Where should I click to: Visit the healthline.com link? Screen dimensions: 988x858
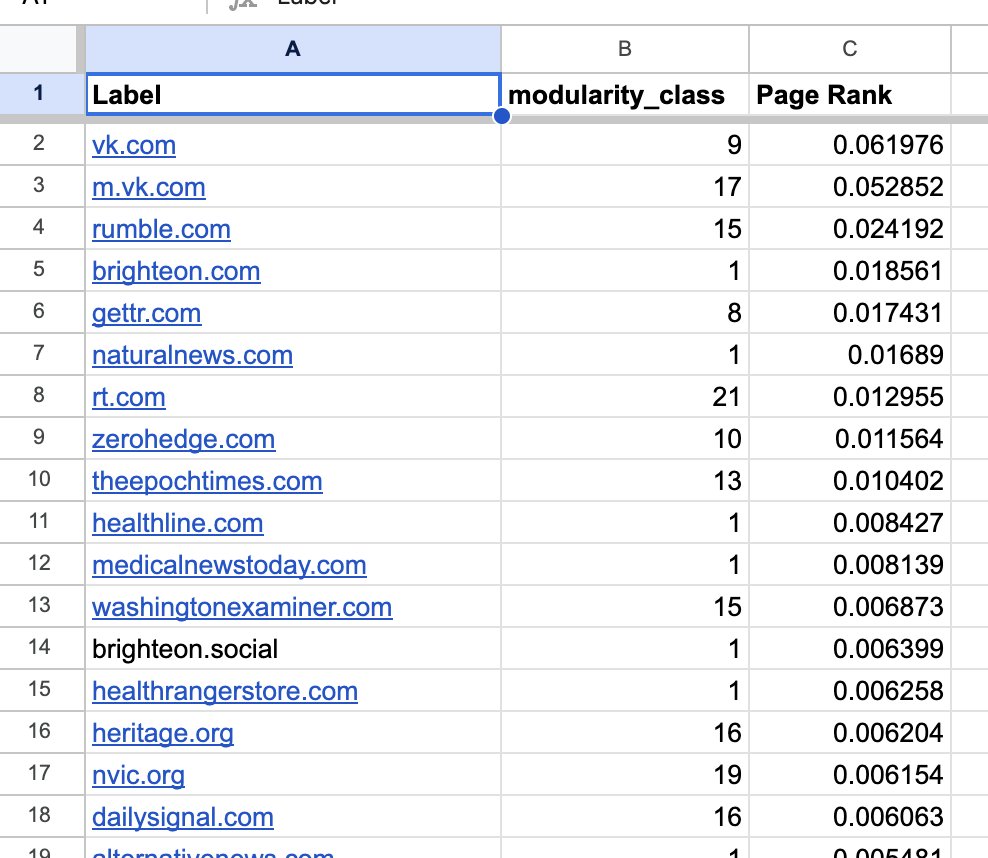tap(177, 523)
